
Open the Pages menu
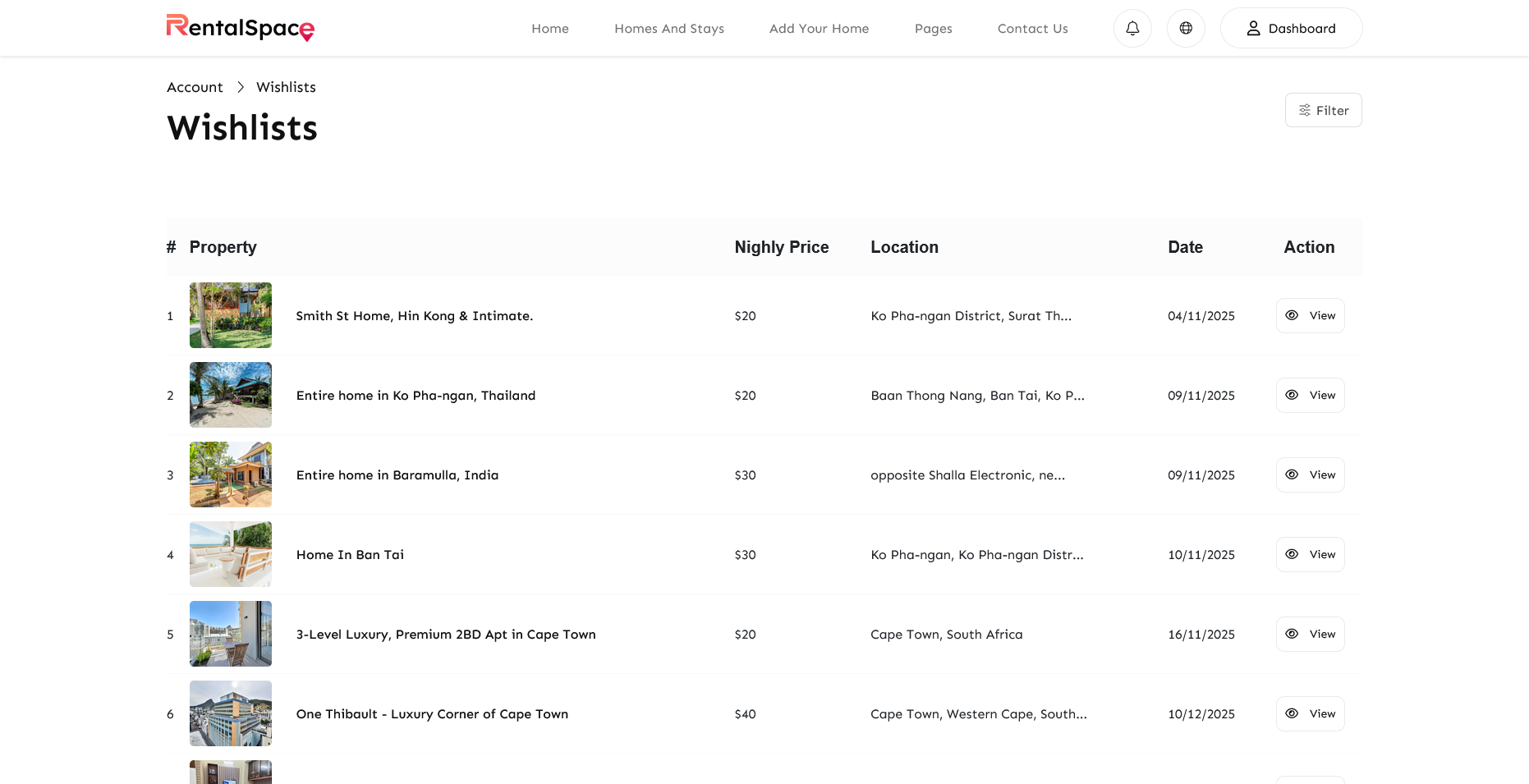click(x=934, y=29)
